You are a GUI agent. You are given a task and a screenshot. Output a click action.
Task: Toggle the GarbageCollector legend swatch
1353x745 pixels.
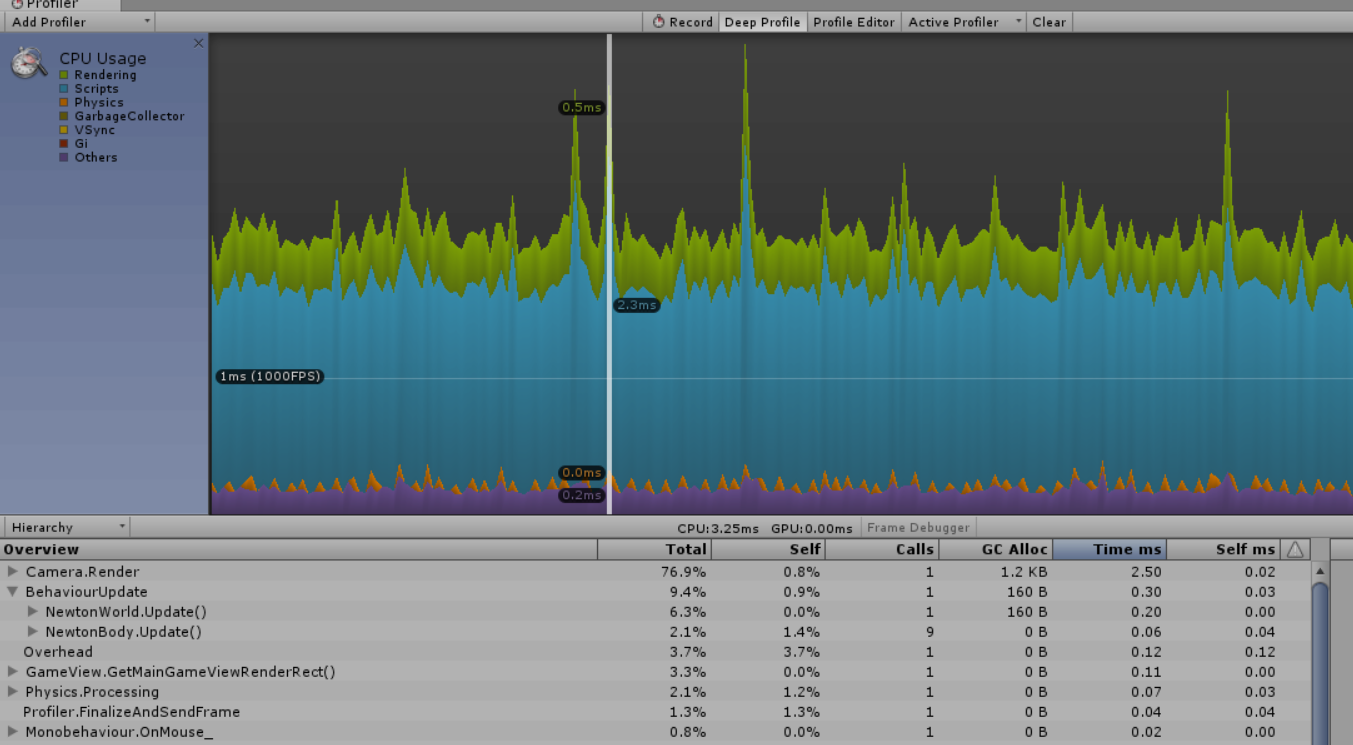(64, 116)
